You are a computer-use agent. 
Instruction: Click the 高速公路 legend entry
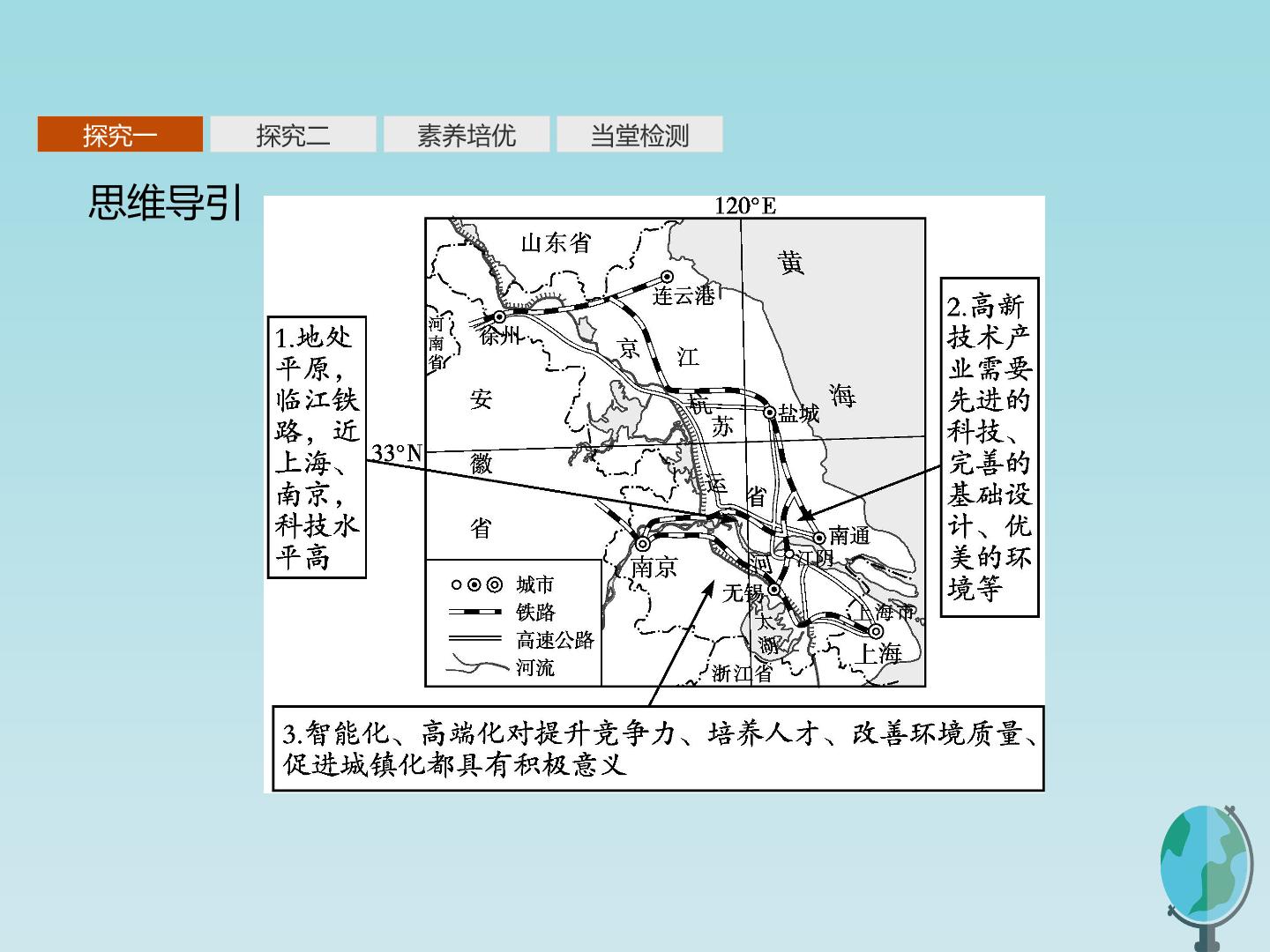521,639
